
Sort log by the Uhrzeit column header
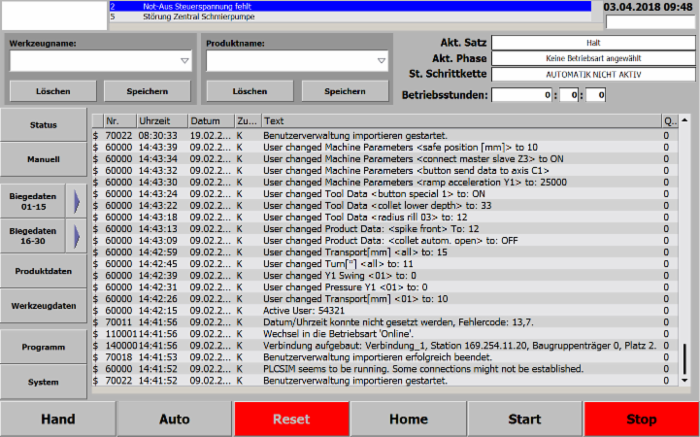pos(160,121)
